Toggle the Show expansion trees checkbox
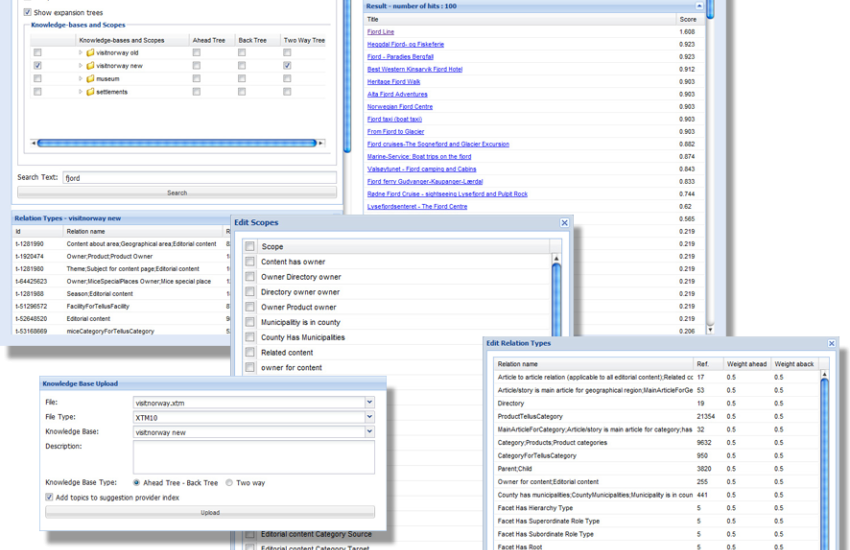 (x=27, y=12)
